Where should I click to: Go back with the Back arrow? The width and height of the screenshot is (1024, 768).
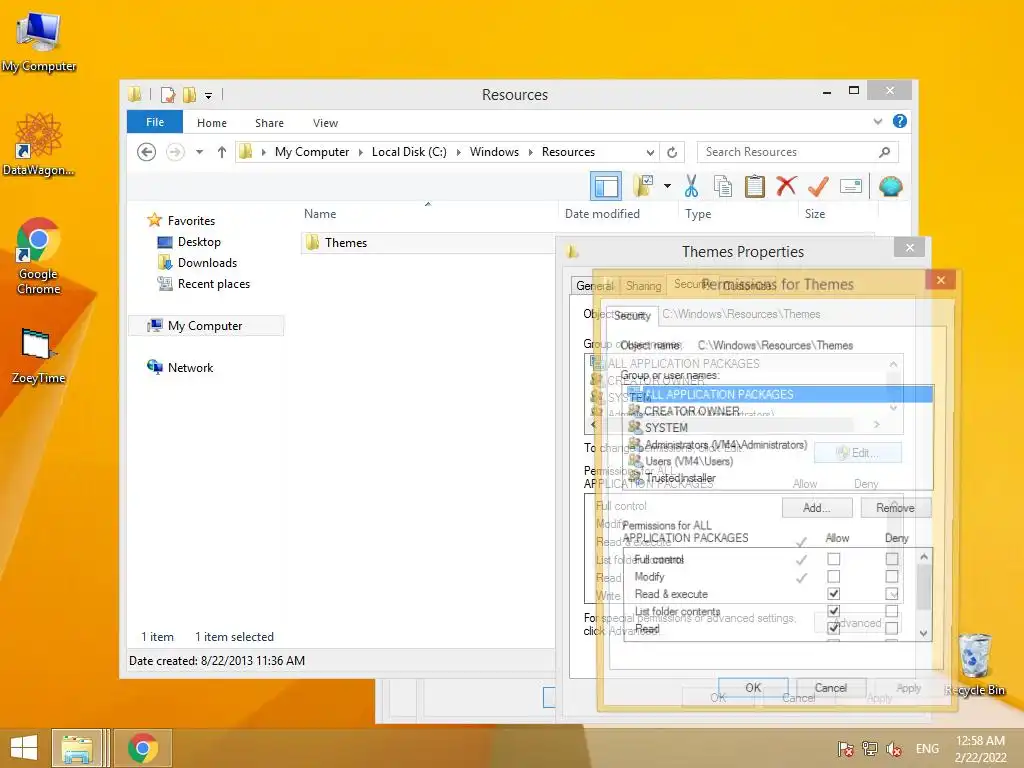coord(146,152)
